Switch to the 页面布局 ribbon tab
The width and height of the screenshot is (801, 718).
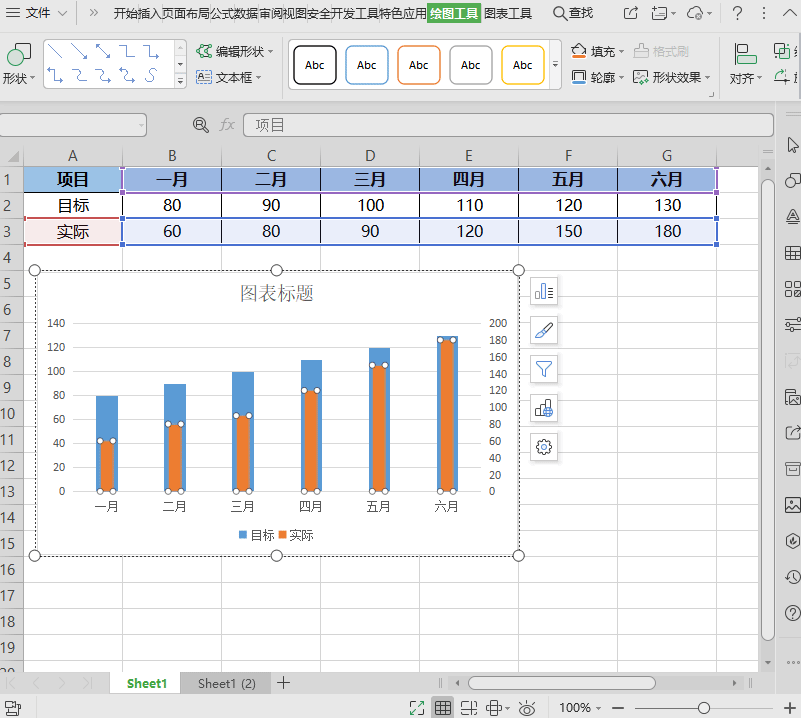click(185, 13)
